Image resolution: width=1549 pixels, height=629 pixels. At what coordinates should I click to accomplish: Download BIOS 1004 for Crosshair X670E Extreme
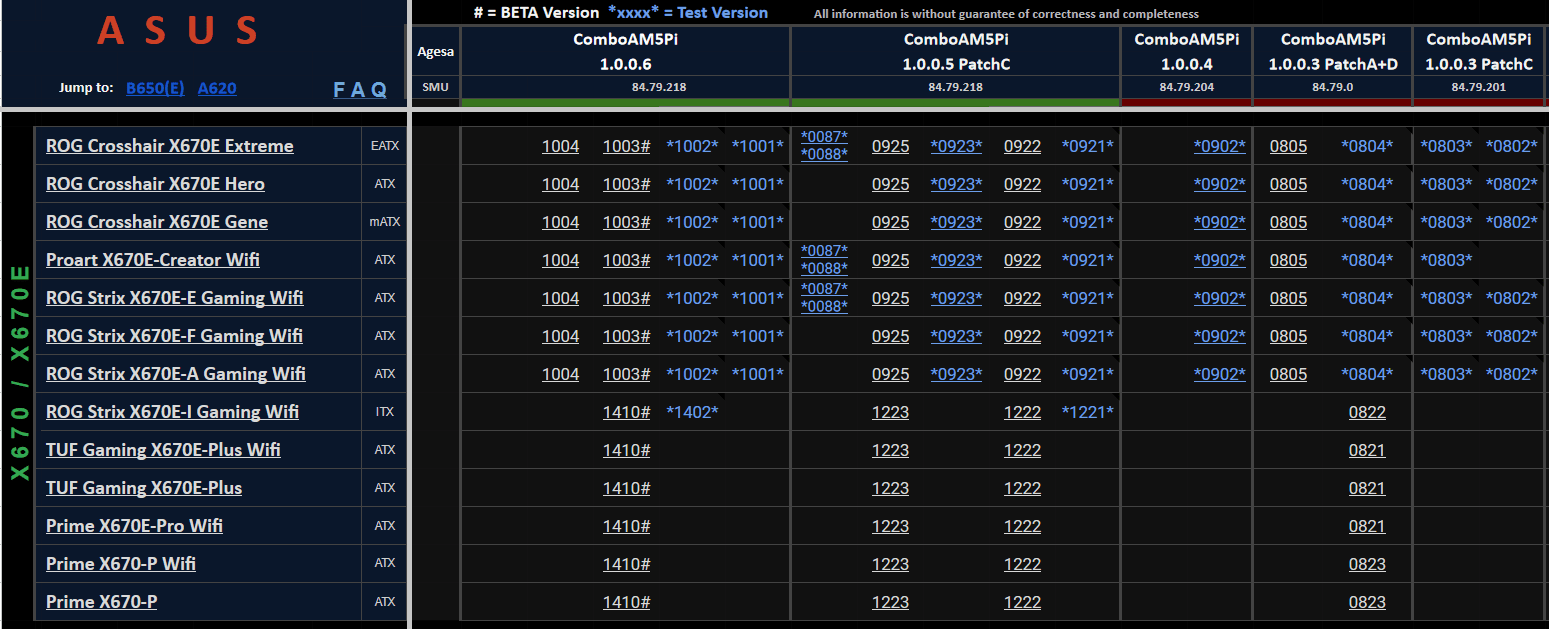pos(560,146)
